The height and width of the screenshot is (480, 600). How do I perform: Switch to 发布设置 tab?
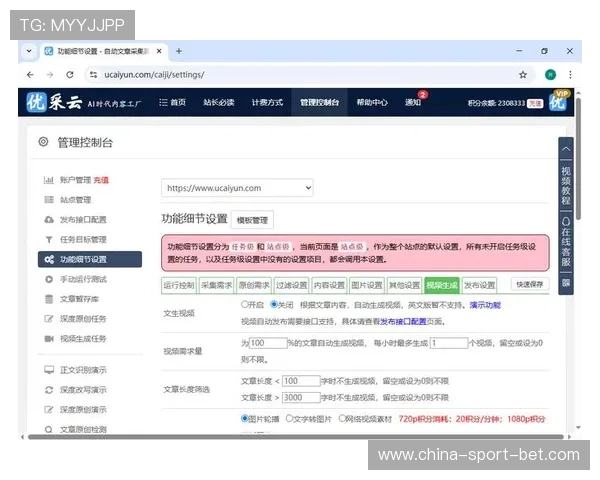coord(479,286)
